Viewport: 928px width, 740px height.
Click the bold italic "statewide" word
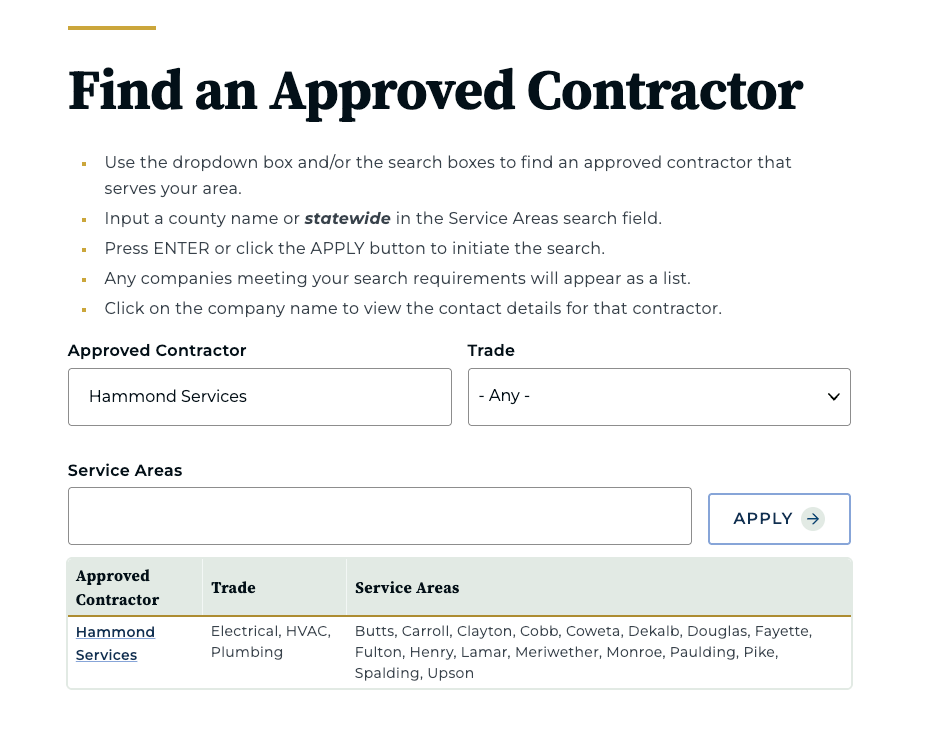pyautogui.click(x=347, y=218)
